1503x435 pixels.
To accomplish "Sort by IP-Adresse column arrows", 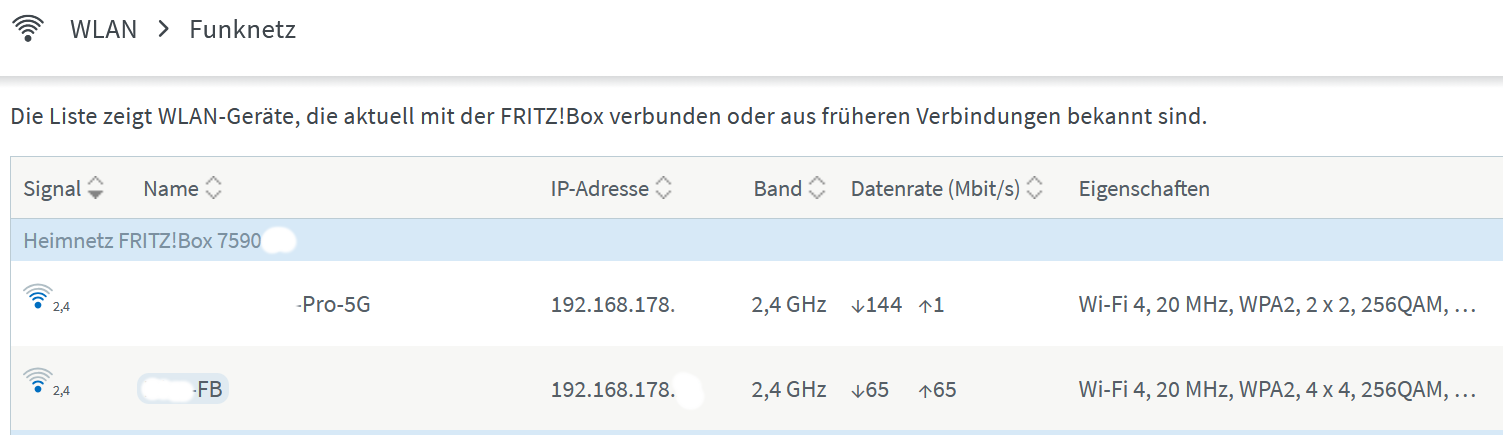I will [663, 188].
